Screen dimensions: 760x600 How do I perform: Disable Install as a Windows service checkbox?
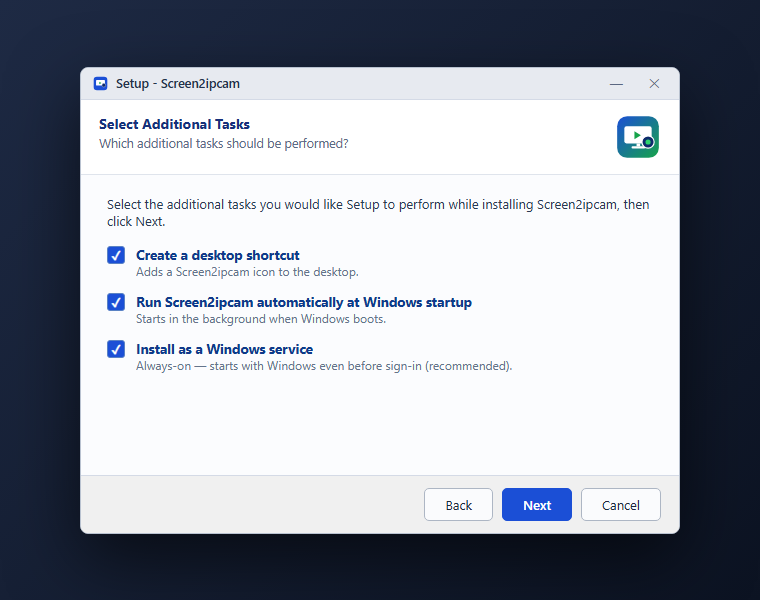click(x=116, y=349)
